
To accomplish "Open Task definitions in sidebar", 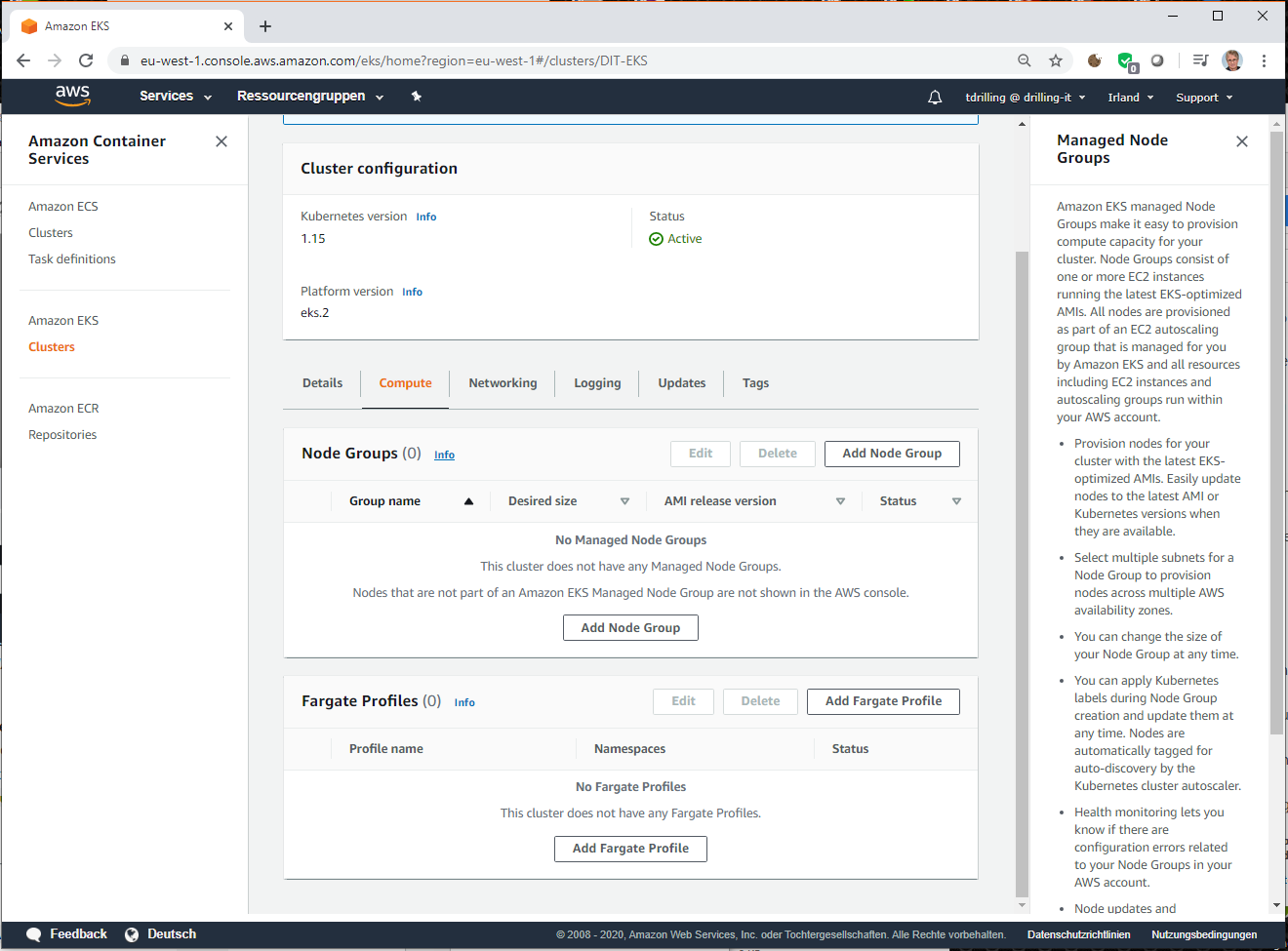I will point(72,259).
